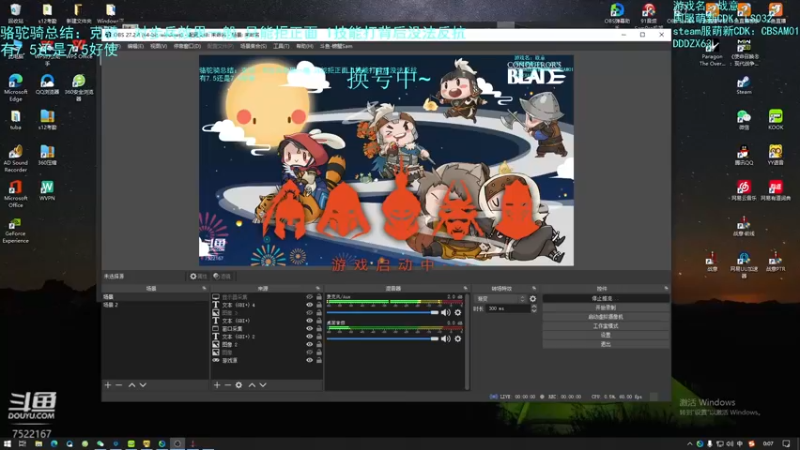The image size is (800, 450).
Task: Move source down with Sources panel down arrow
Action: 263,385
